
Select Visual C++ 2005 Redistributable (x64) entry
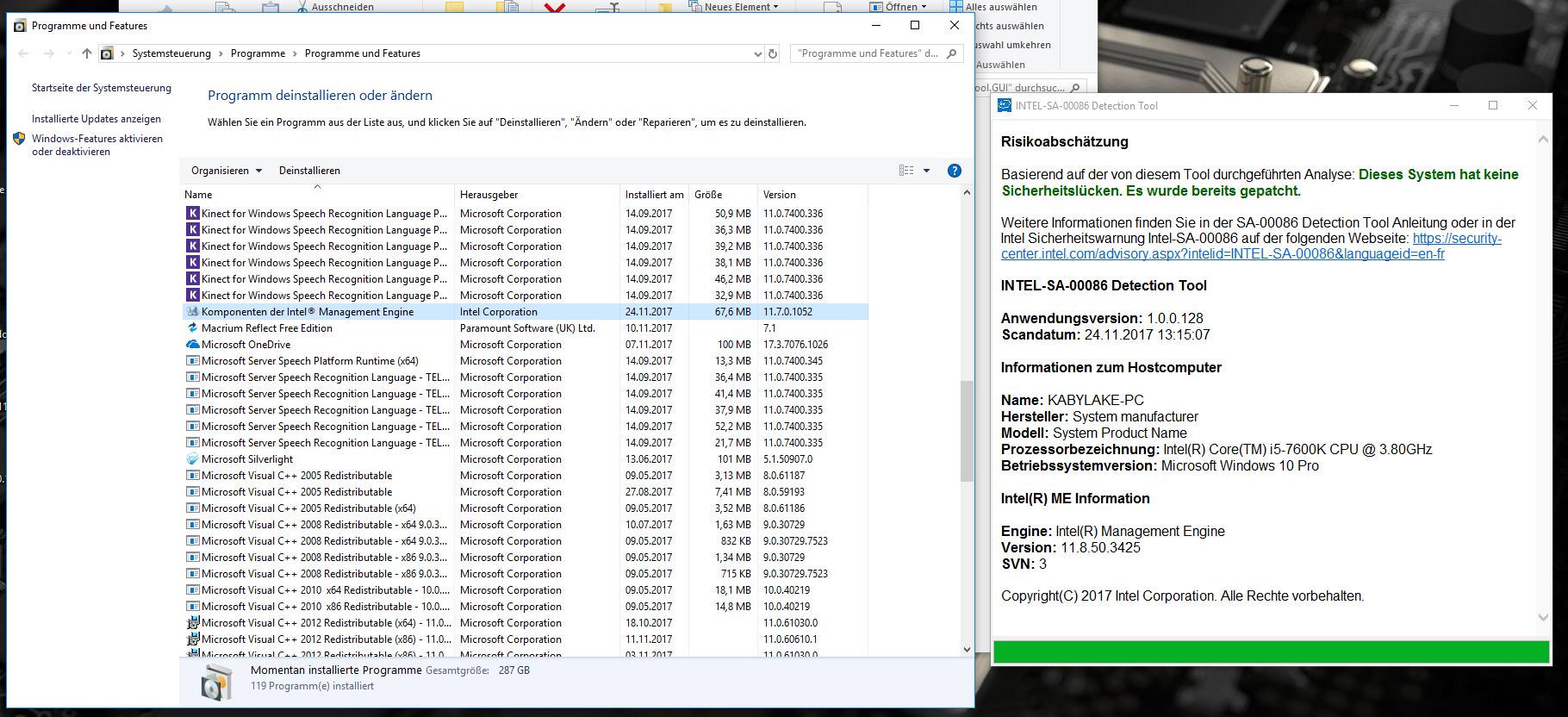click(526, 508)
